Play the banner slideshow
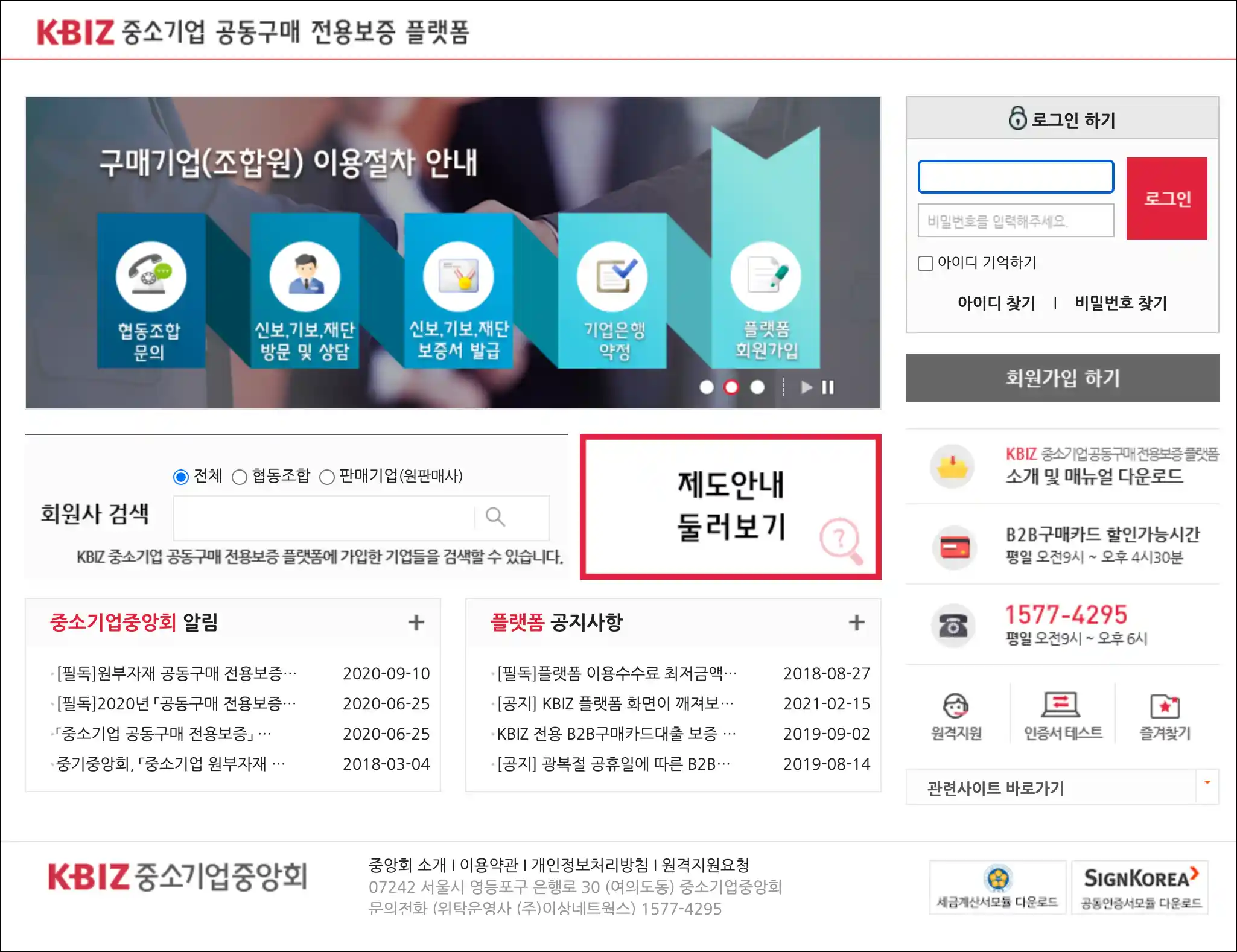Image resolution: width=1237 pixels, height=952 pixels. (807, 387)
